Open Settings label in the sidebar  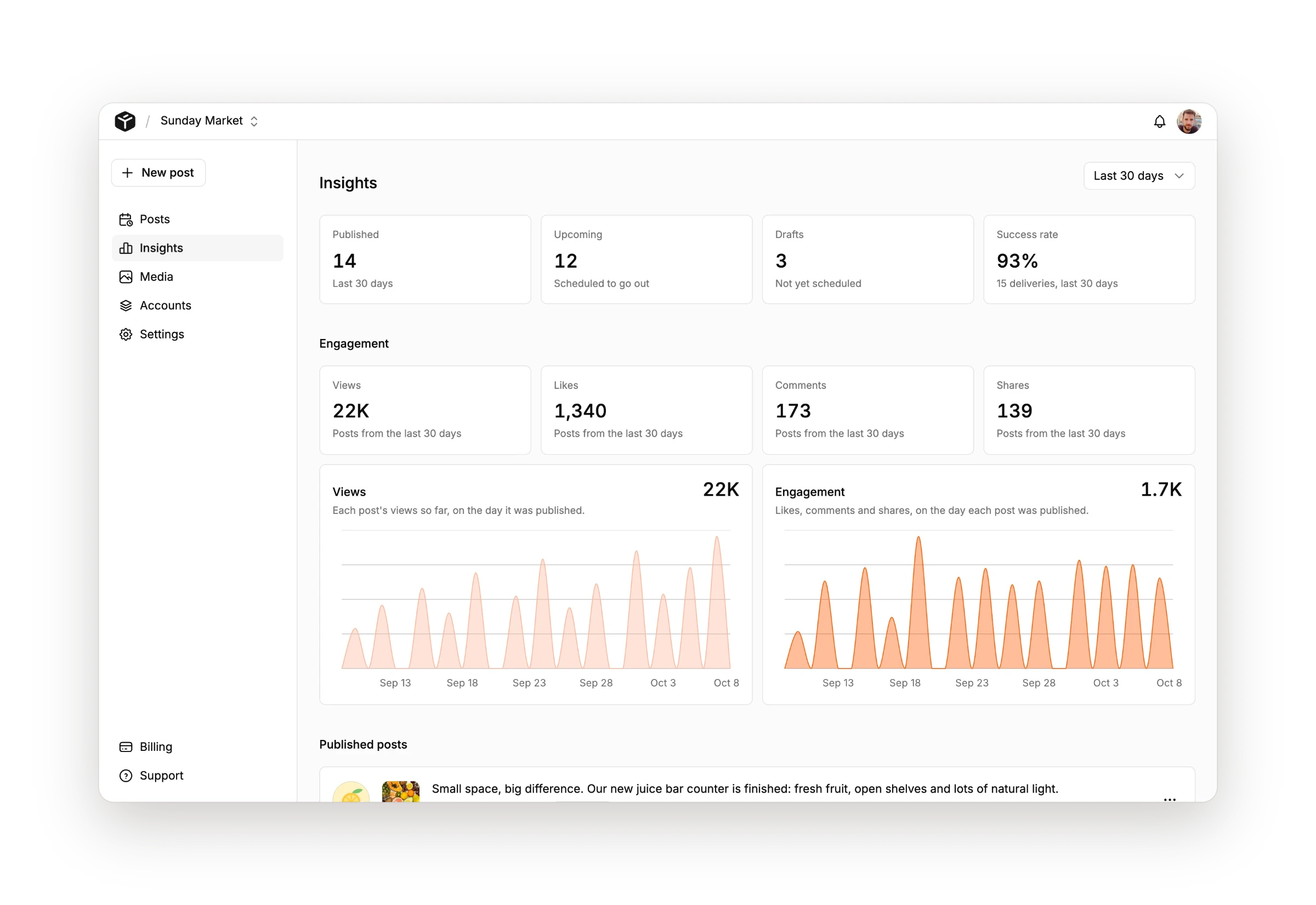[x=162, y=335]
